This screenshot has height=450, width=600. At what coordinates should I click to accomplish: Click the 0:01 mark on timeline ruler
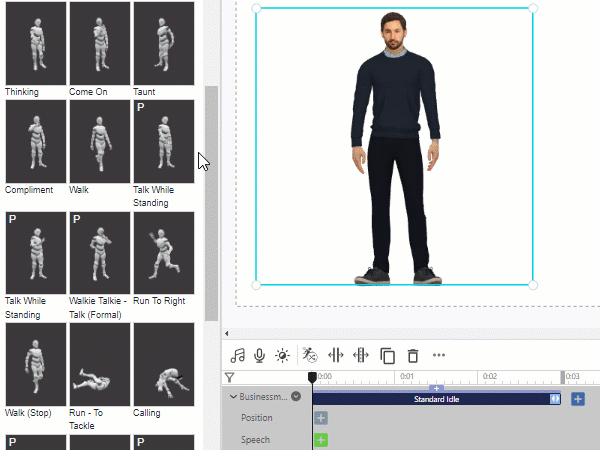407,376
